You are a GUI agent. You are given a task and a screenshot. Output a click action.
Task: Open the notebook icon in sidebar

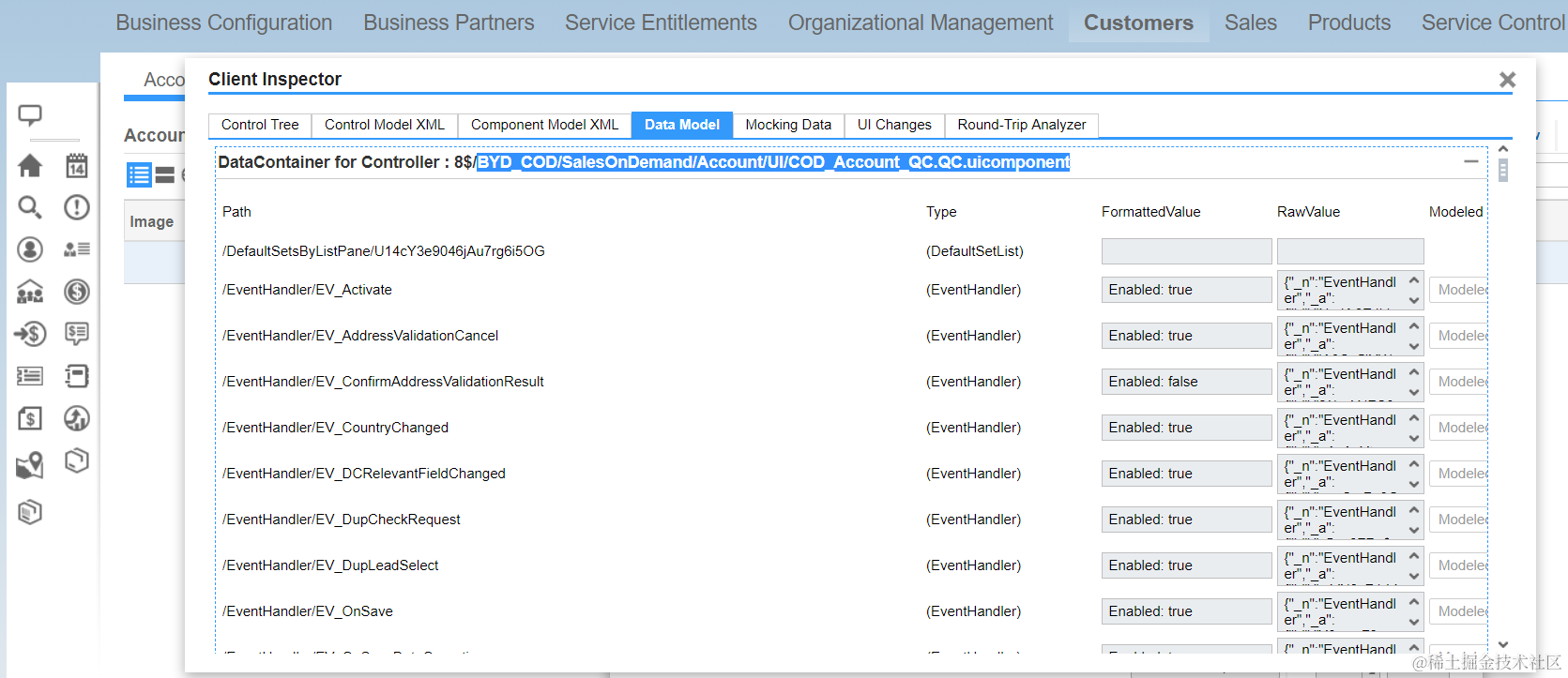click(77, 376)
